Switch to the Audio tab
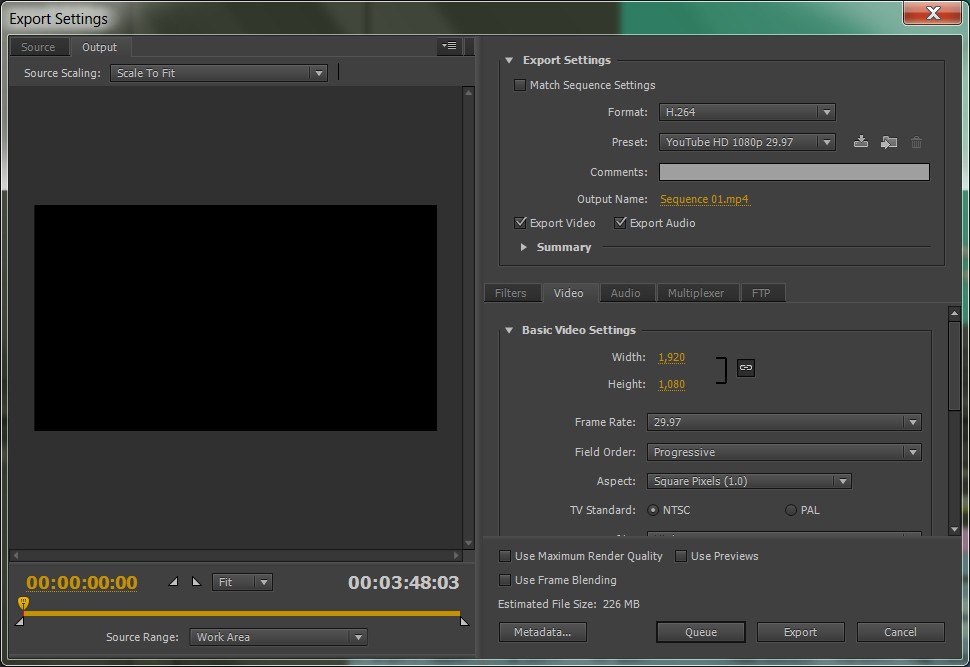970x667 pixels. pyautogui.click(x=625, y=293)
